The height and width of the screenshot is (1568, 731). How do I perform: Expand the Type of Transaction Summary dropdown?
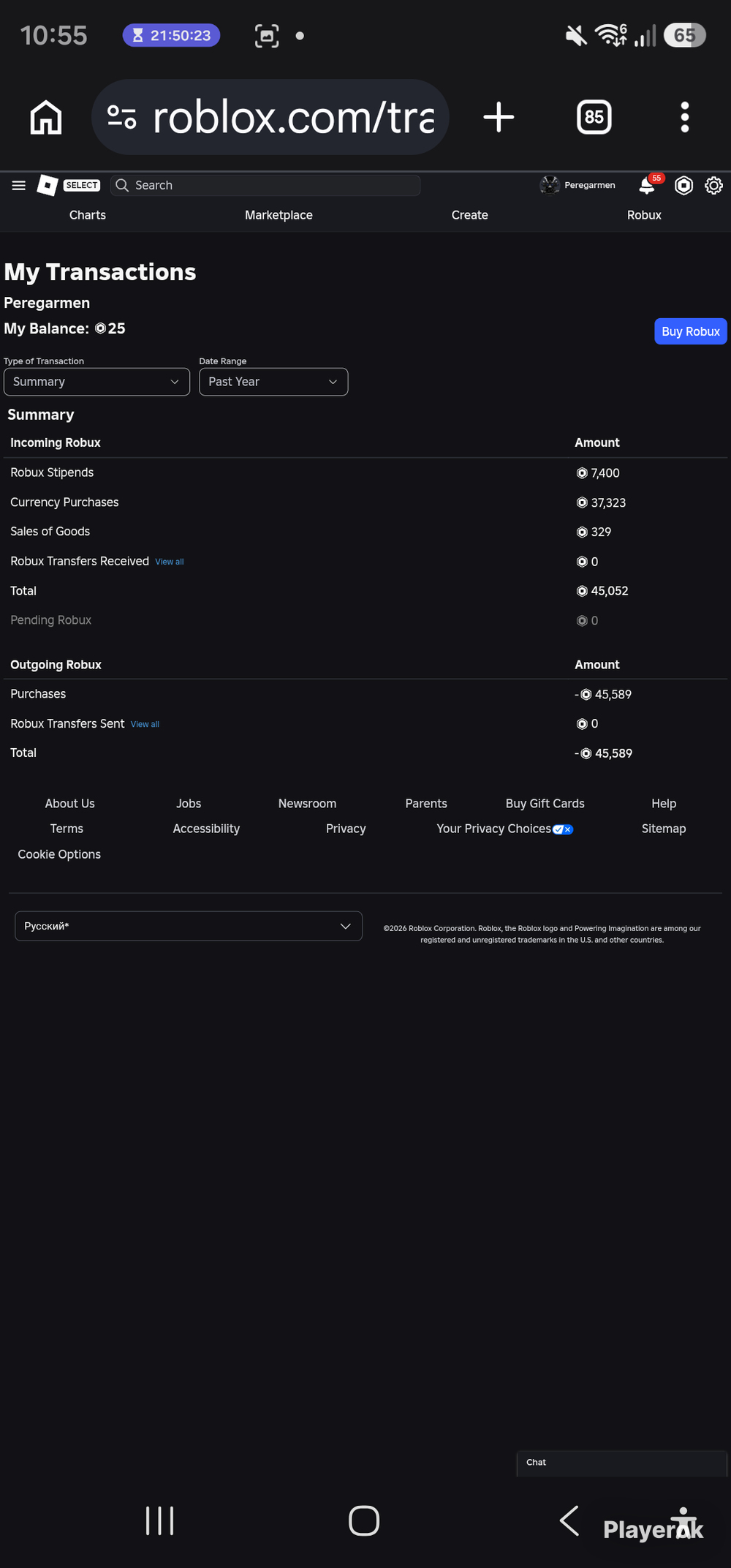coord(96,382)
